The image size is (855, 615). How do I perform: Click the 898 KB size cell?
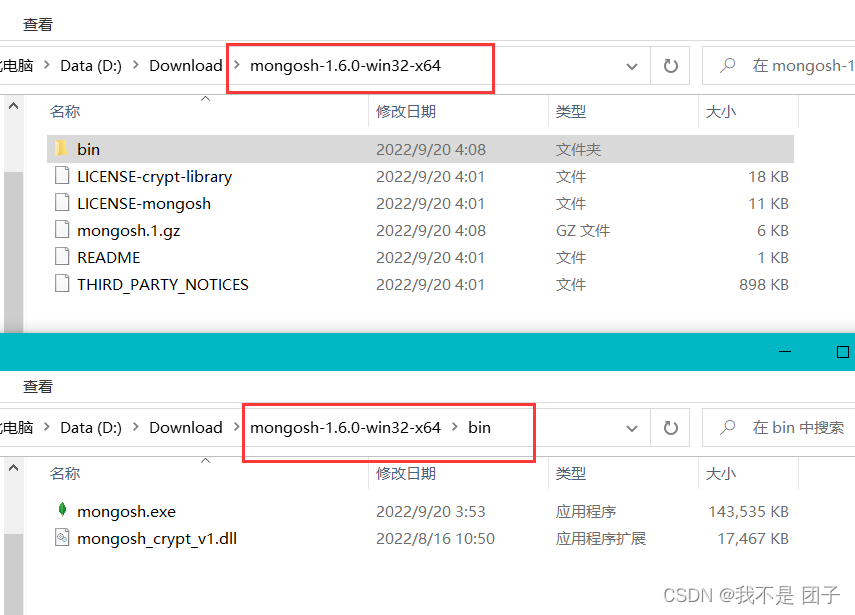[764, 285]
